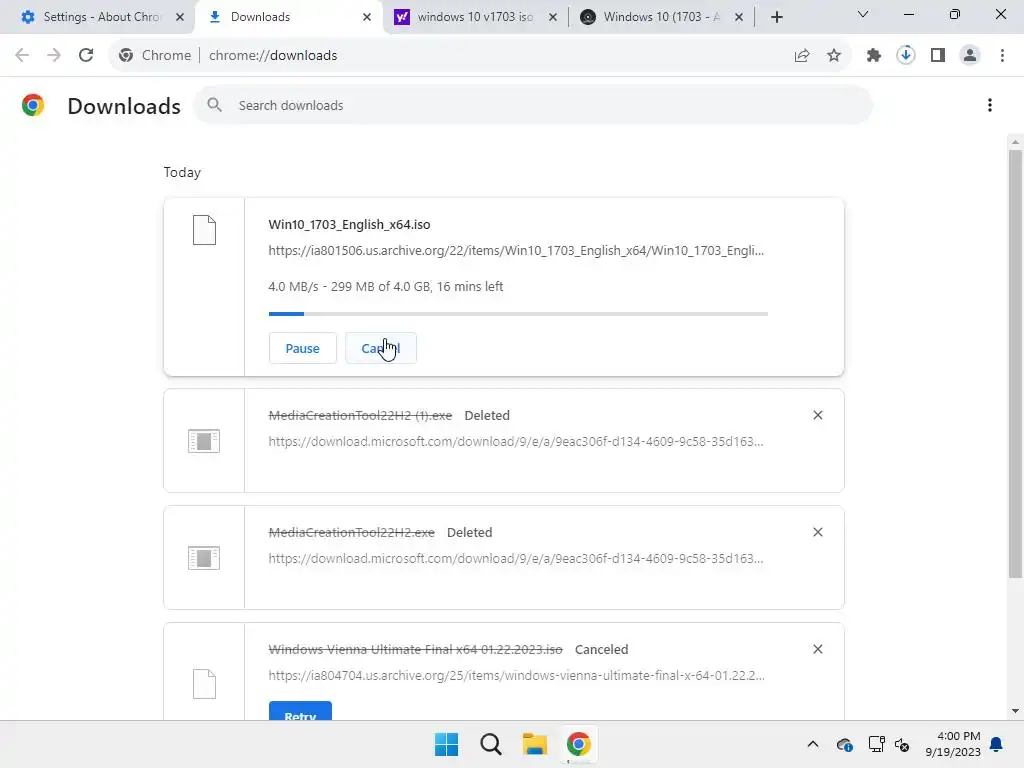The height and width of the screenshot is (768, 1024).
Task: Click the Win10_1703_English_x64.iso file name
Action: [x=349, y=225]
